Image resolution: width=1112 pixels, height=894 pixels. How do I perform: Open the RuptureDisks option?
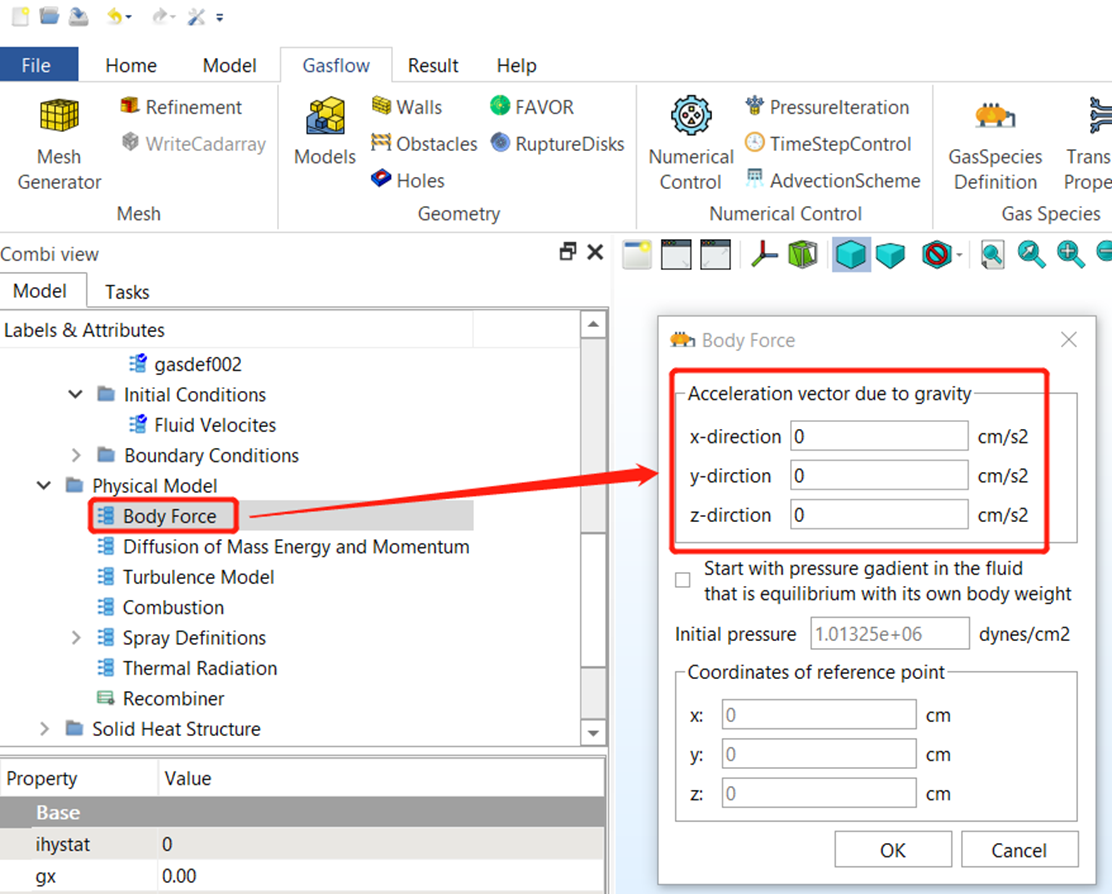(557, 144)
